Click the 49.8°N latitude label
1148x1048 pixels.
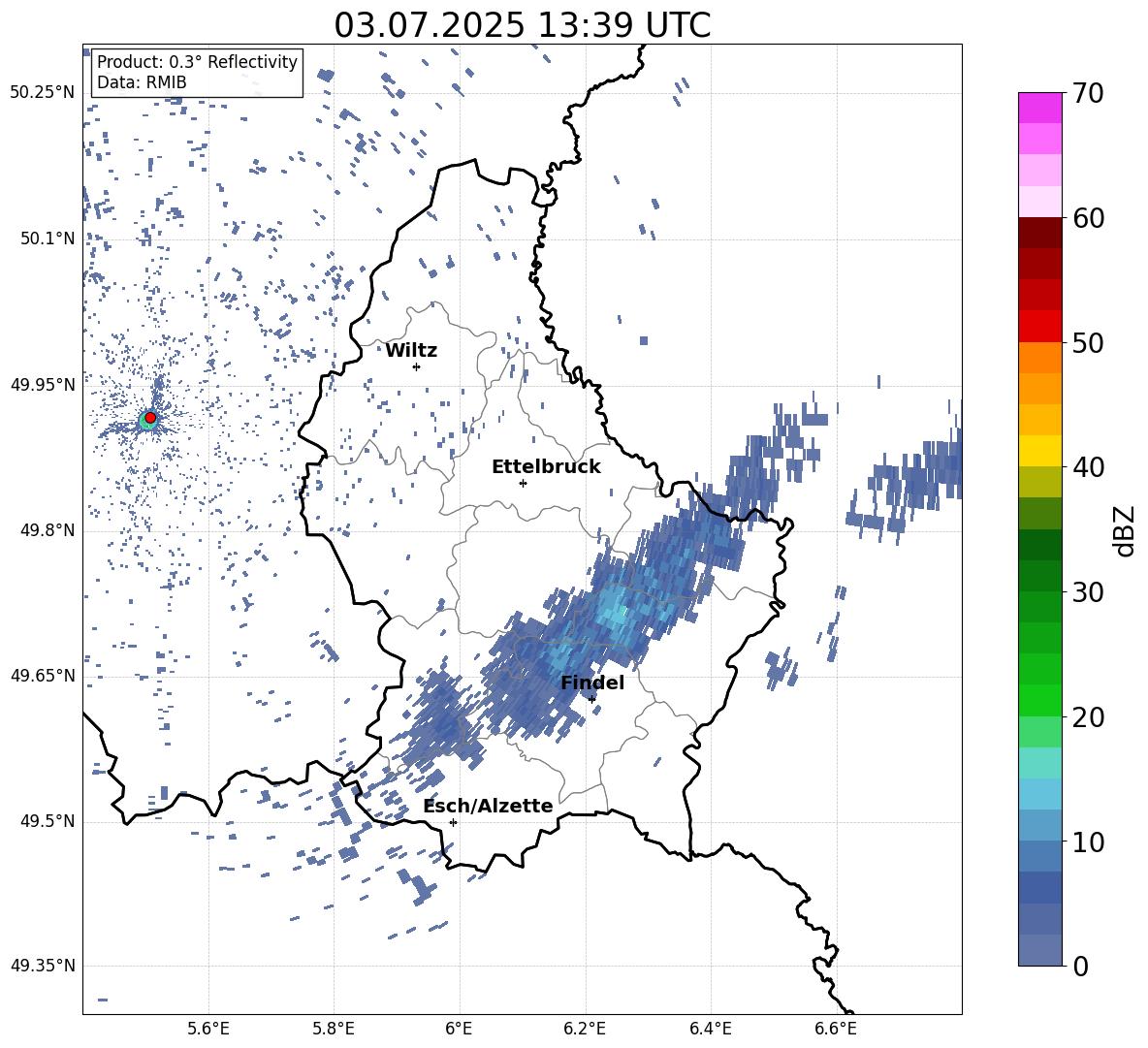[48, 530]
